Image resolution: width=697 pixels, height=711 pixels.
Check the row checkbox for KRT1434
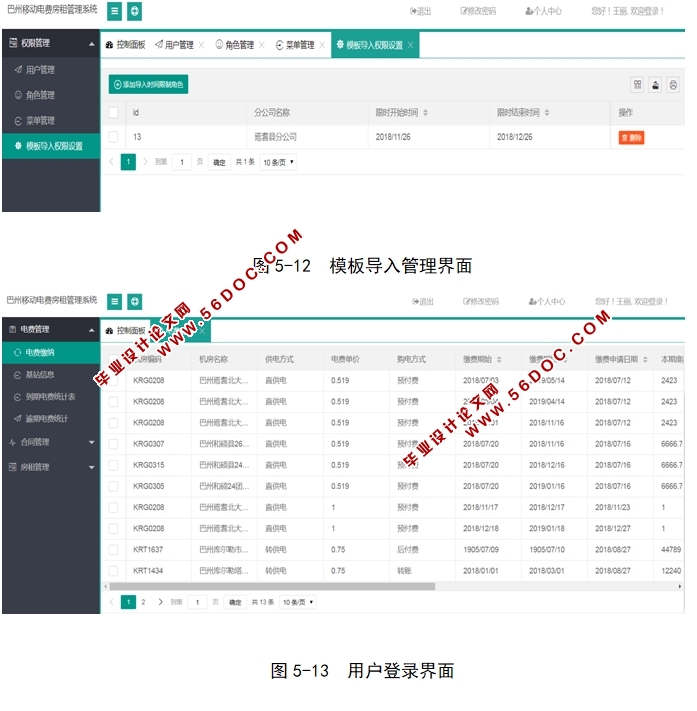click(x=113, y=571)
